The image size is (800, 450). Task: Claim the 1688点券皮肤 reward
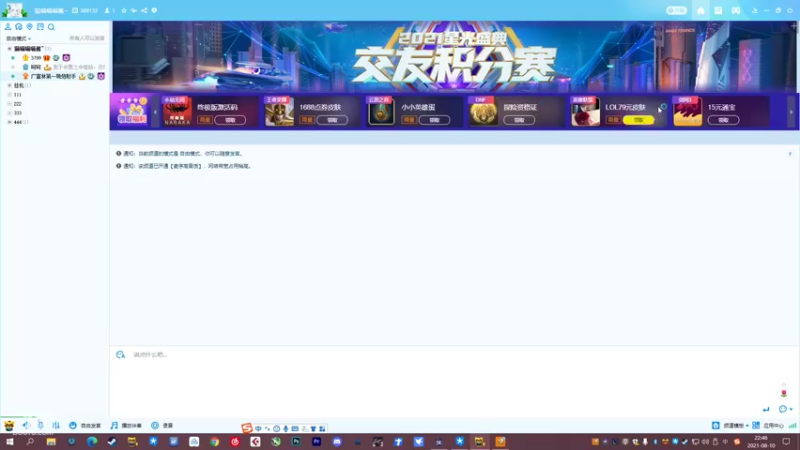332,120
